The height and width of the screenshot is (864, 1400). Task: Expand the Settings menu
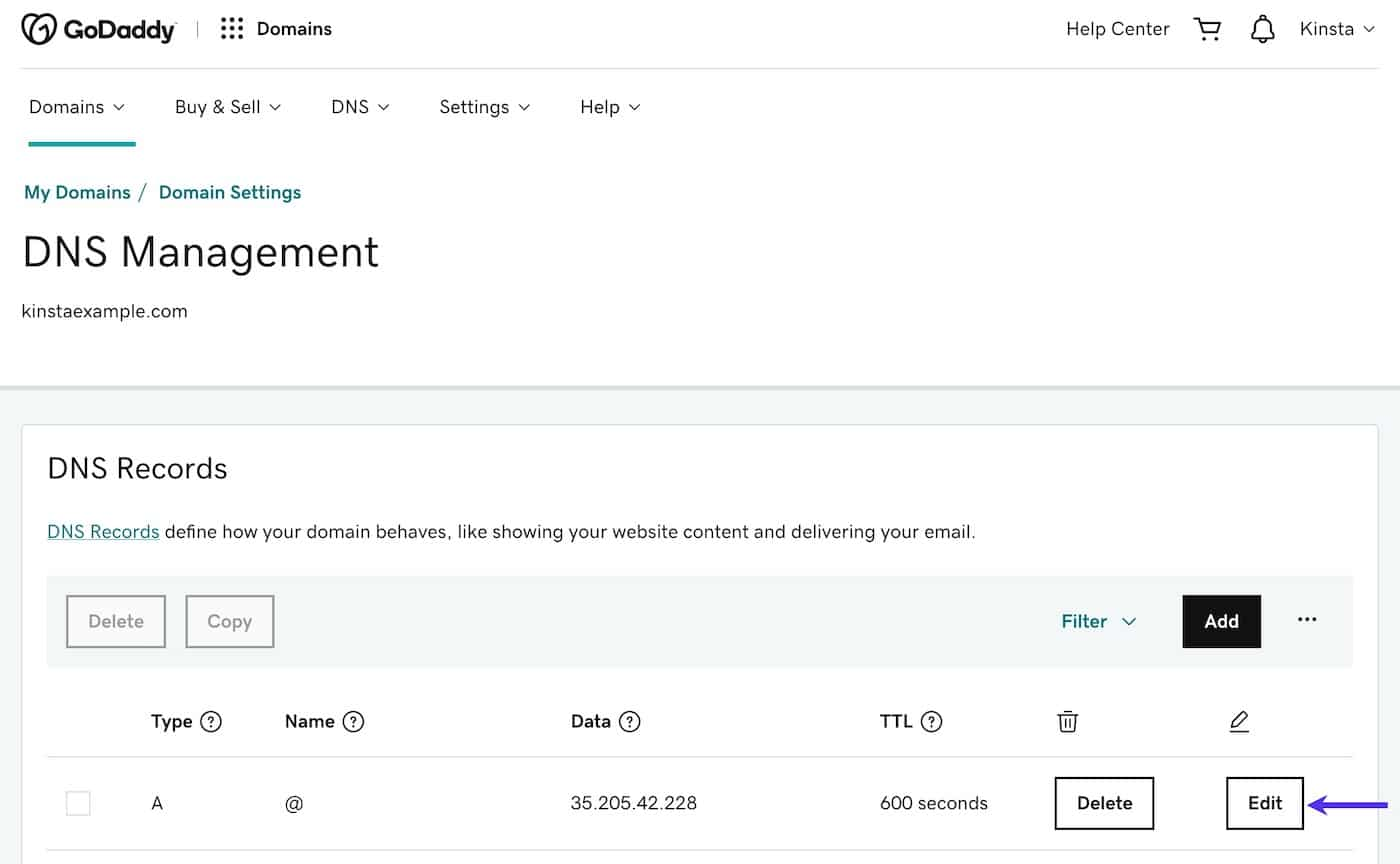tap(485, 107)
